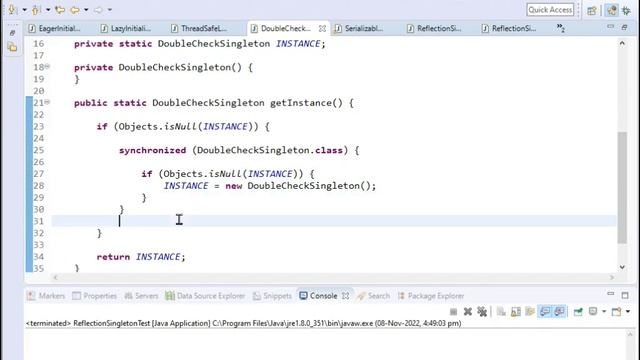Click editor scroll up arrow
This screenshot has height=360, width=640.
coord(622,43)
